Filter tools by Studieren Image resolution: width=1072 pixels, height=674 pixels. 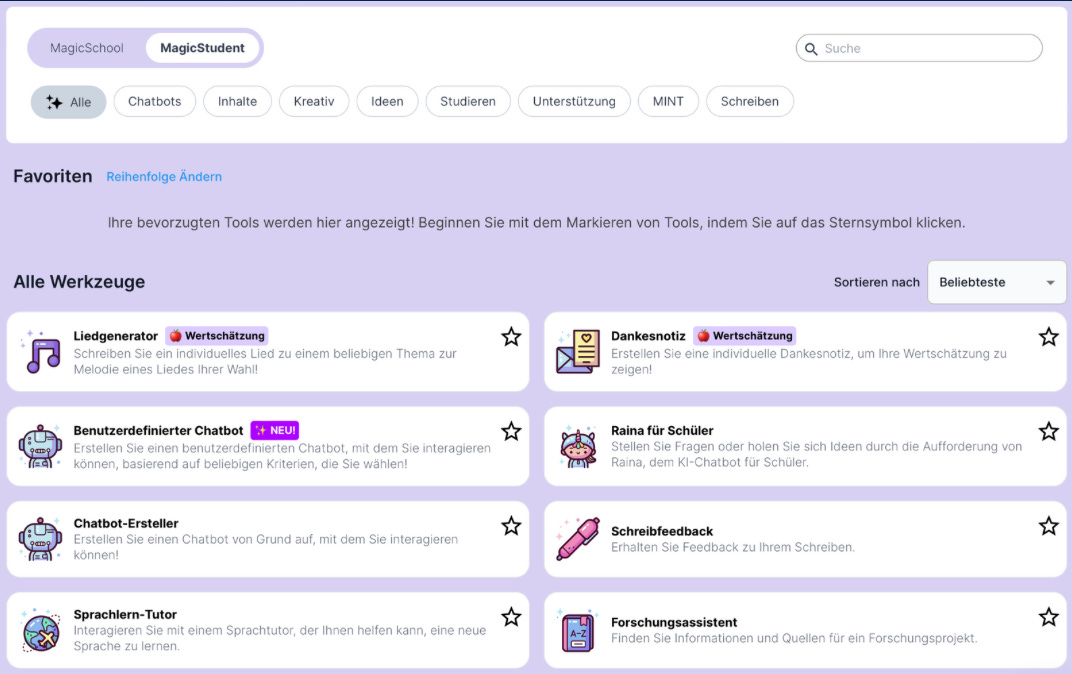pyautogui.click(x=468, y=101)
